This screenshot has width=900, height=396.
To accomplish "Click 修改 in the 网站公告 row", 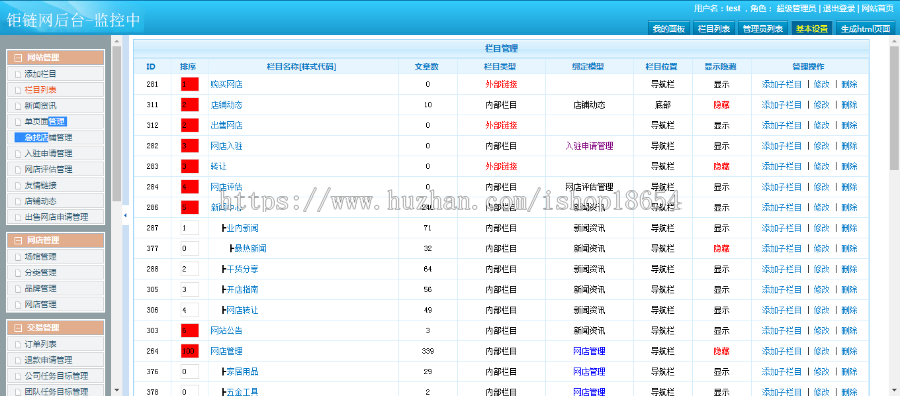I will tap(821, 331).
